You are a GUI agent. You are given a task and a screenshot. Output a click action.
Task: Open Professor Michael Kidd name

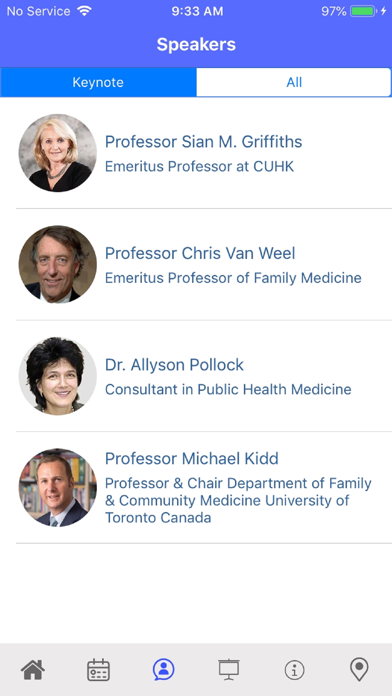tap(191, 459)
